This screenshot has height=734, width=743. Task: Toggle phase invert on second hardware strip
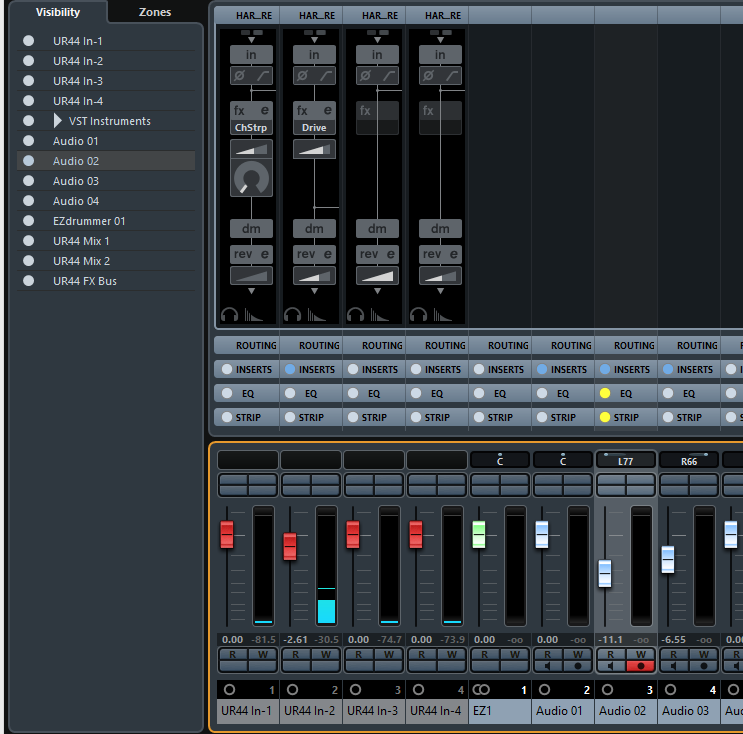click(x=303, y=75)
